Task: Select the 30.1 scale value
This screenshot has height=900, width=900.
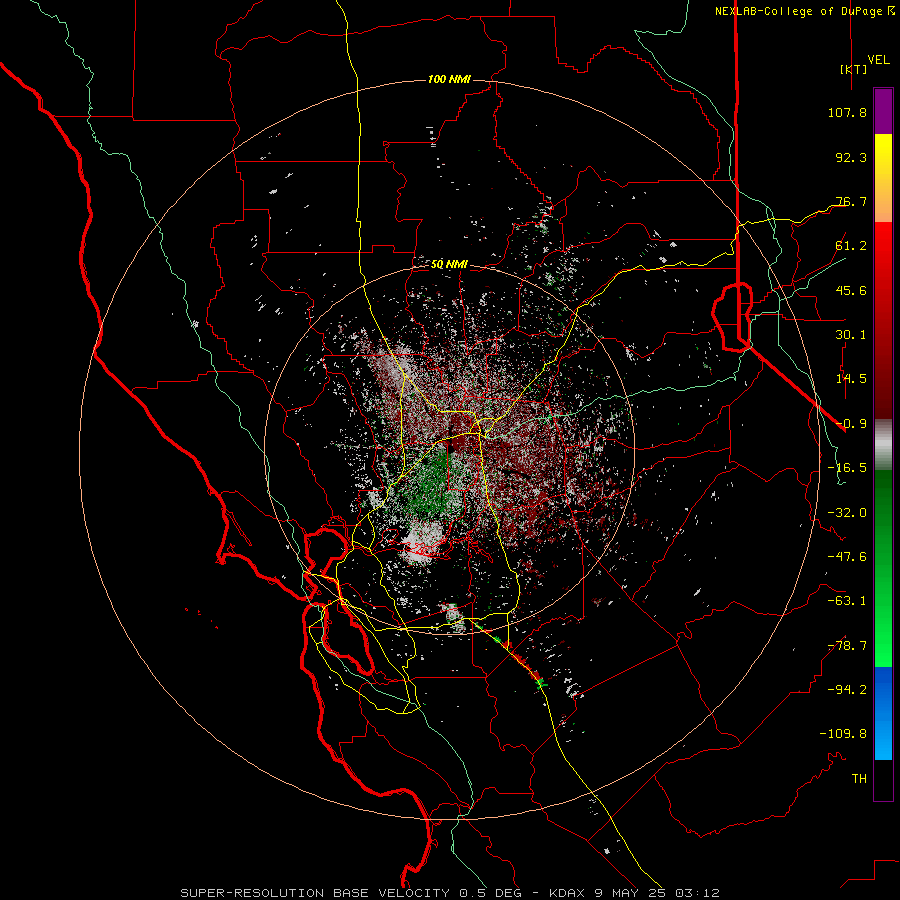Action: (x=851, y=335)
